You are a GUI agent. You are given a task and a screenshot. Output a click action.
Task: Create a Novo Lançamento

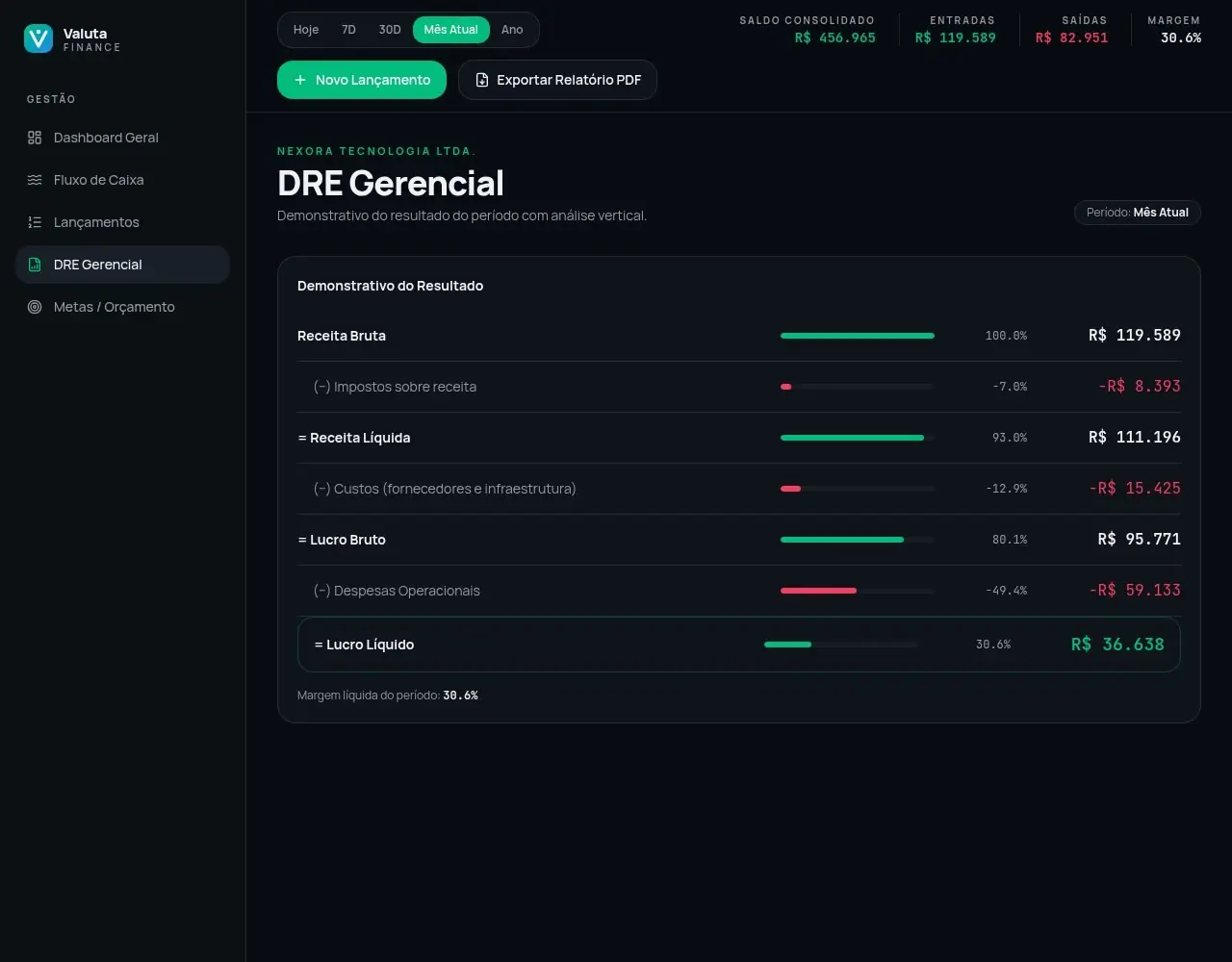point(362,80)
